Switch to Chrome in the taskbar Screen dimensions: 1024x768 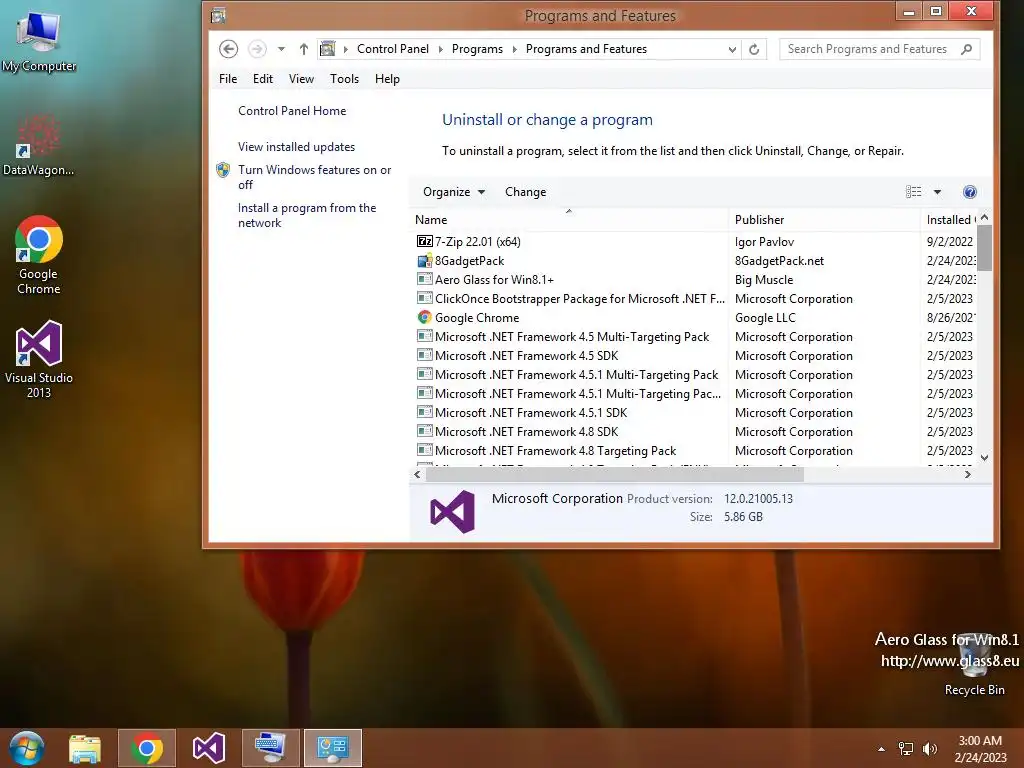[147, 748]
